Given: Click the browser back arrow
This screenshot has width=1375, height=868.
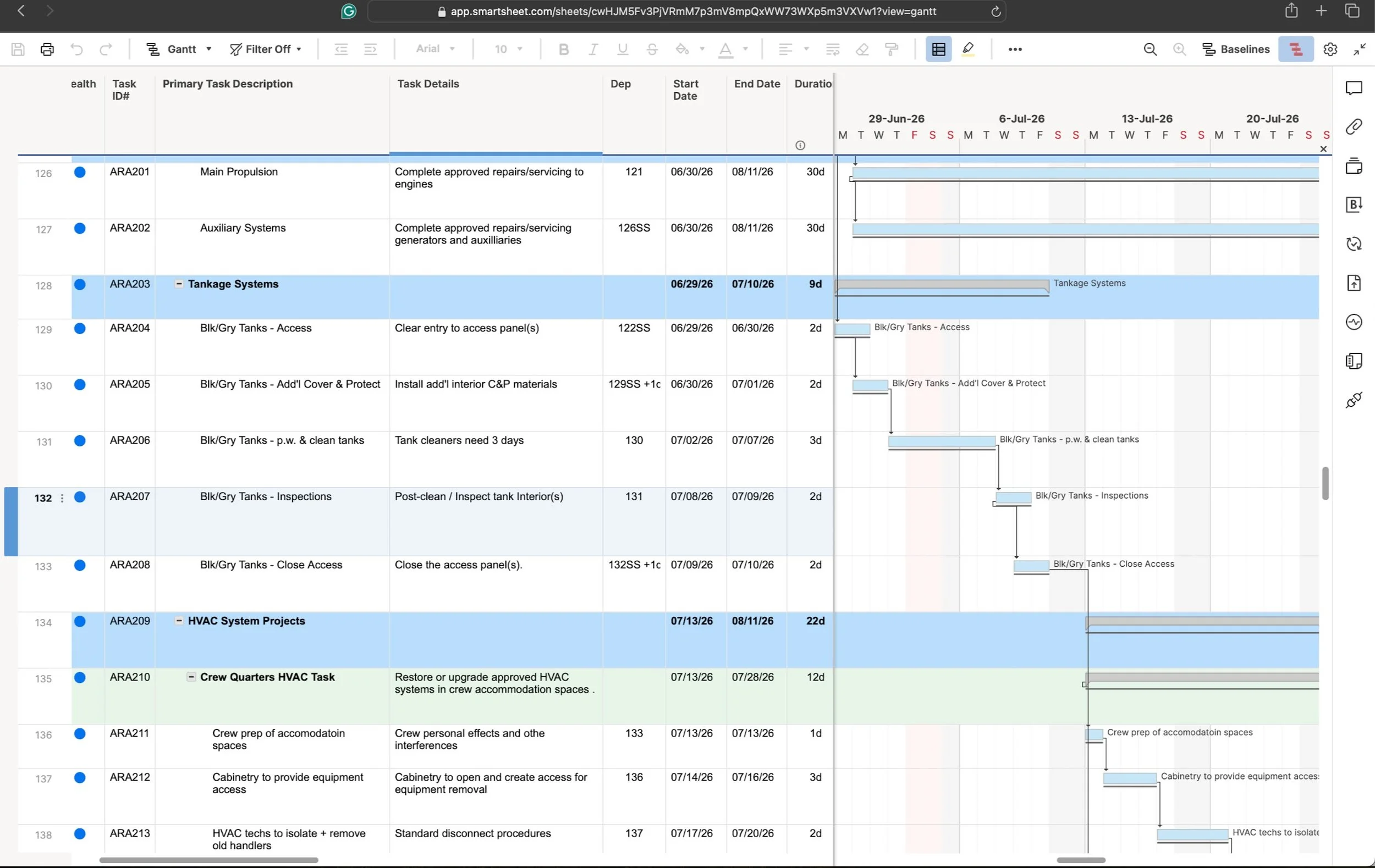Looking at the screenshot, I should (x=21, y=11).
